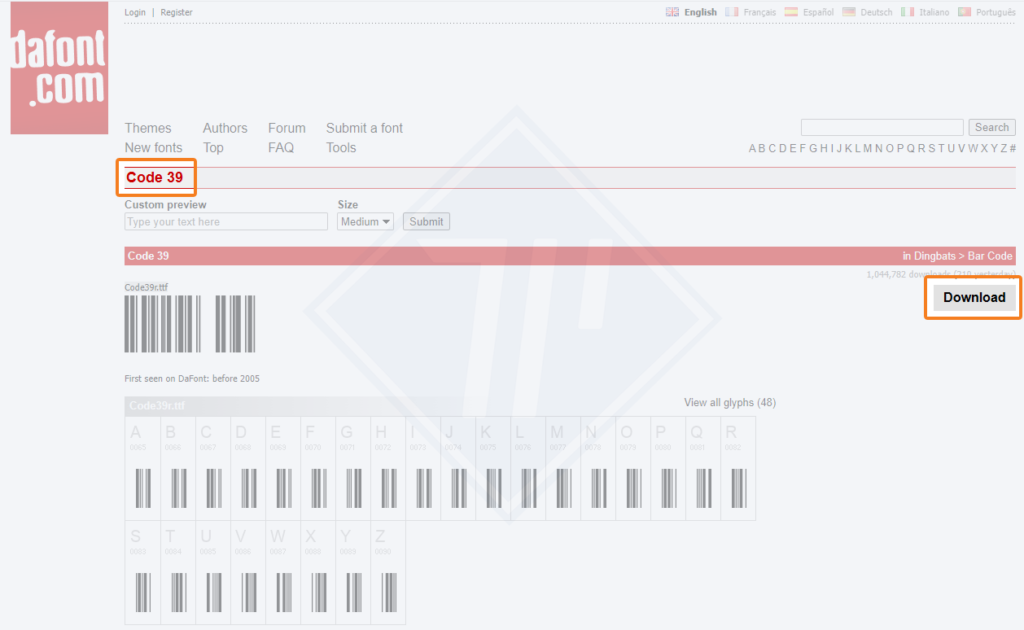Image resolution: width=1024 pixels, height=630 pixels.
Task: Switch to Italiano flag language
Action: [907, 12]
